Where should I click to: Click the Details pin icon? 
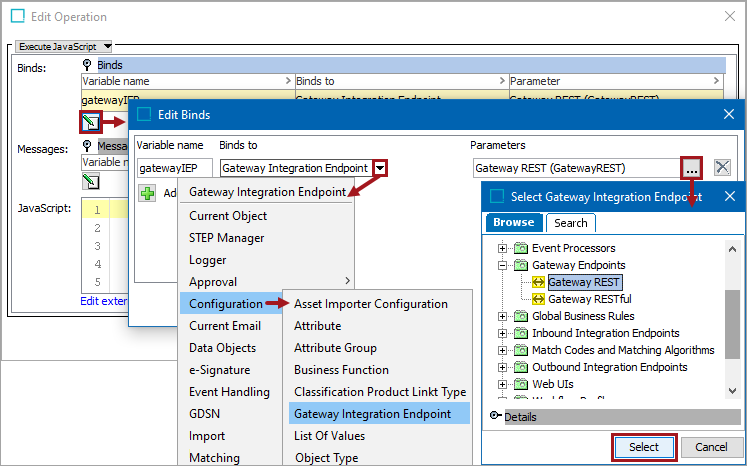coord(495,416)
